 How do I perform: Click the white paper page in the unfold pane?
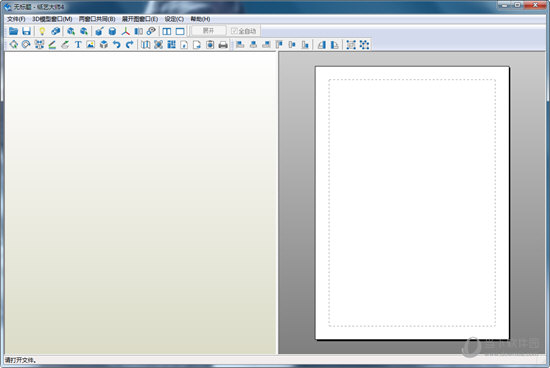coord(412,203)
